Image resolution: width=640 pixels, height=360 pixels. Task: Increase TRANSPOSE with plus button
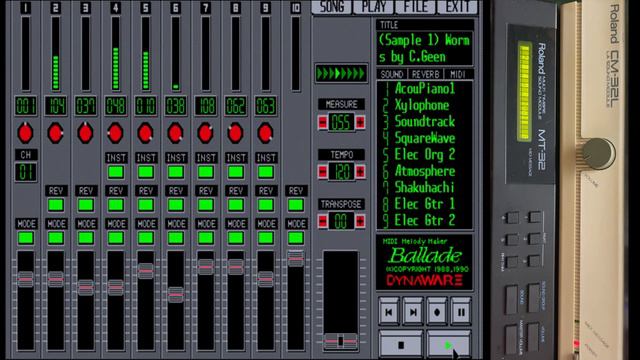click(x=360, y=221)
